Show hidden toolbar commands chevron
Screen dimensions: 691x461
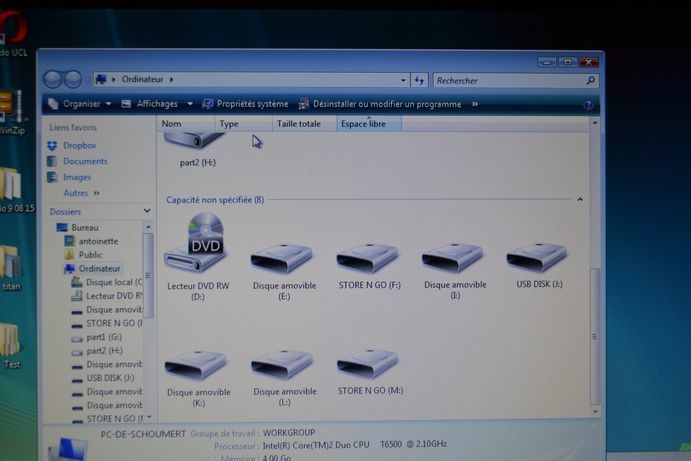(x=475, y=104)
